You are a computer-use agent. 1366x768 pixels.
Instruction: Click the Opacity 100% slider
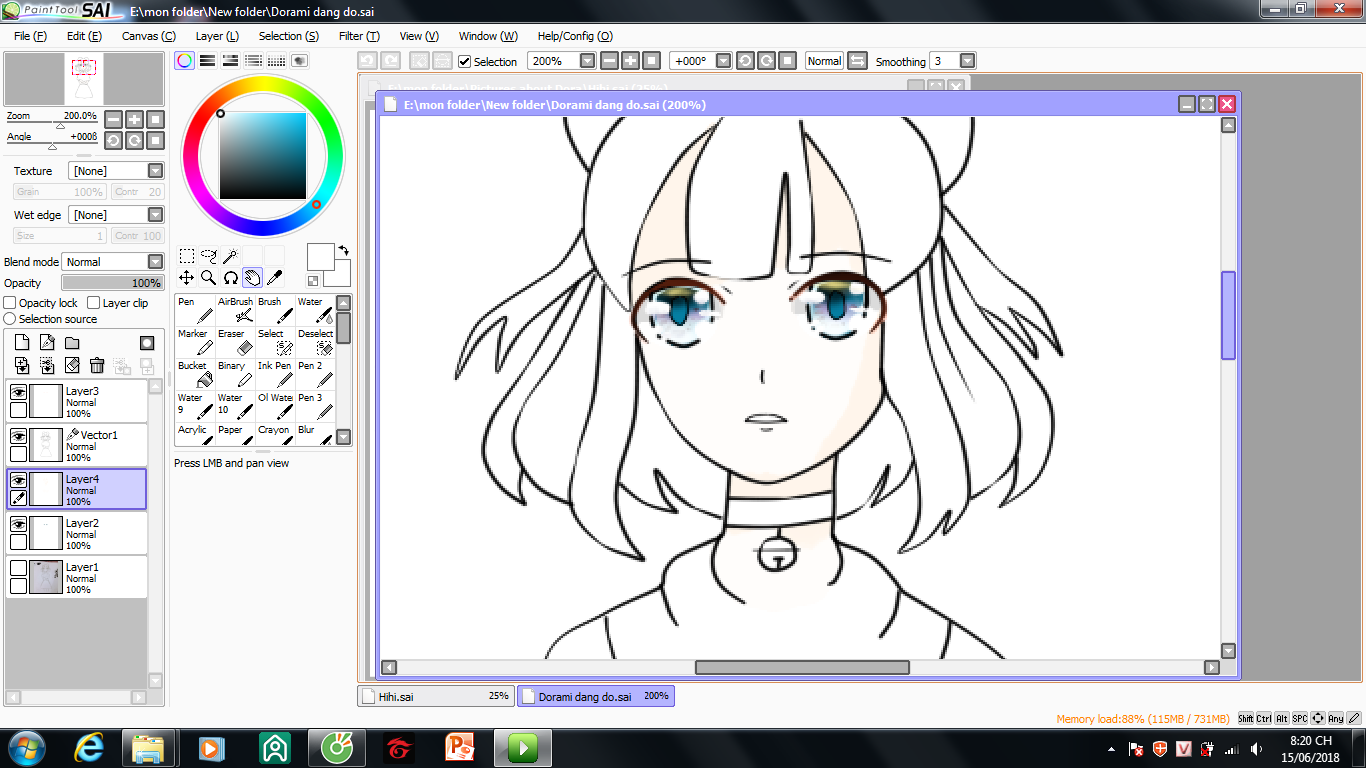click(113, 283)
